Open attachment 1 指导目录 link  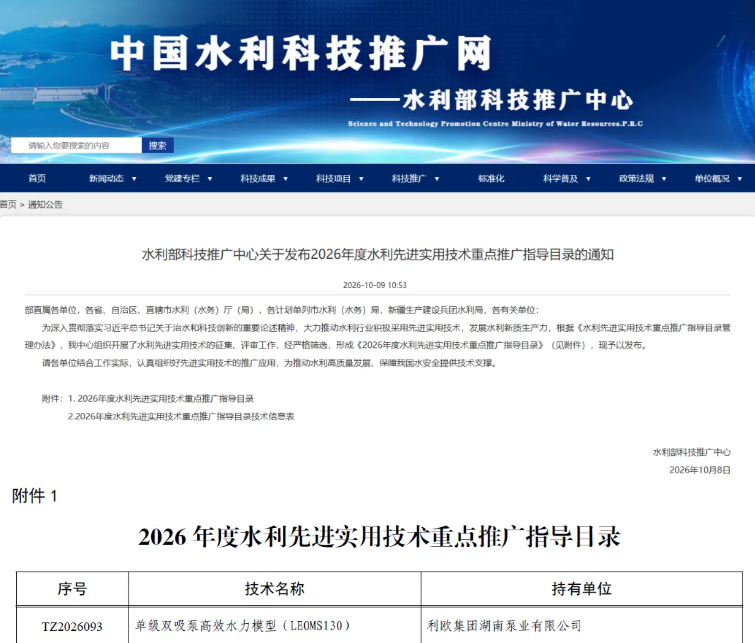161,398
